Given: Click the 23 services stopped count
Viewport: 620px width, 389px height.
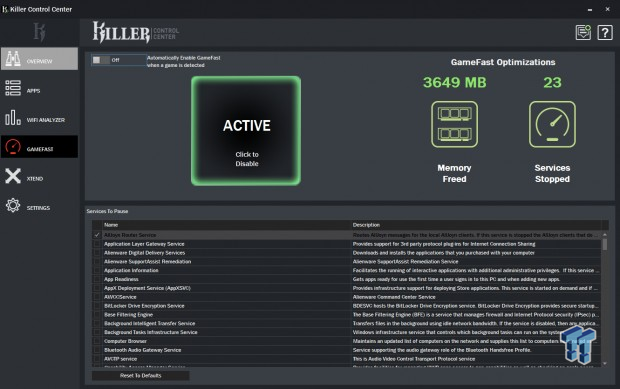Looking at the screenshot, I should point(552,83).
